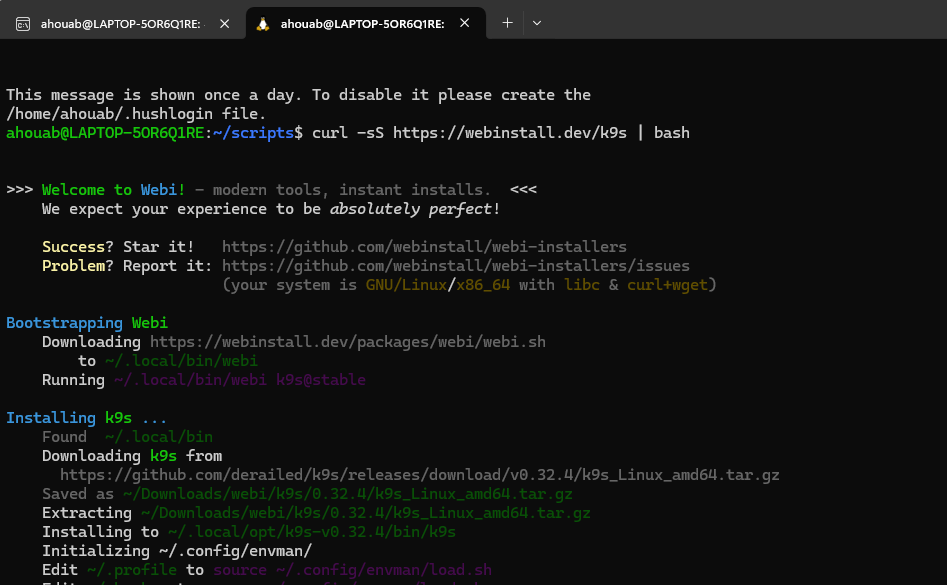
Task: Select the active Linux penguin terminal tab
Action: coord(366,24)
